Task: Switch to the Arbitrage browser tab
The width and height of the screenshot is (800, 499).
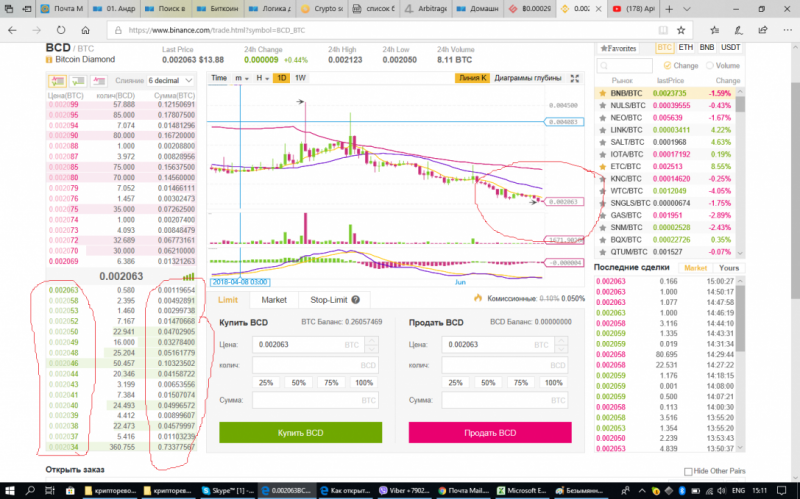Action: point(427,9)
